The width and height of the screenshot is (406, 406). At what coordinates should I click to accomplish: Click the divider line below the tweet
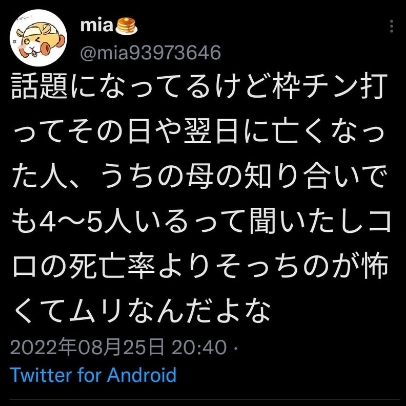[x=204, y=399]
